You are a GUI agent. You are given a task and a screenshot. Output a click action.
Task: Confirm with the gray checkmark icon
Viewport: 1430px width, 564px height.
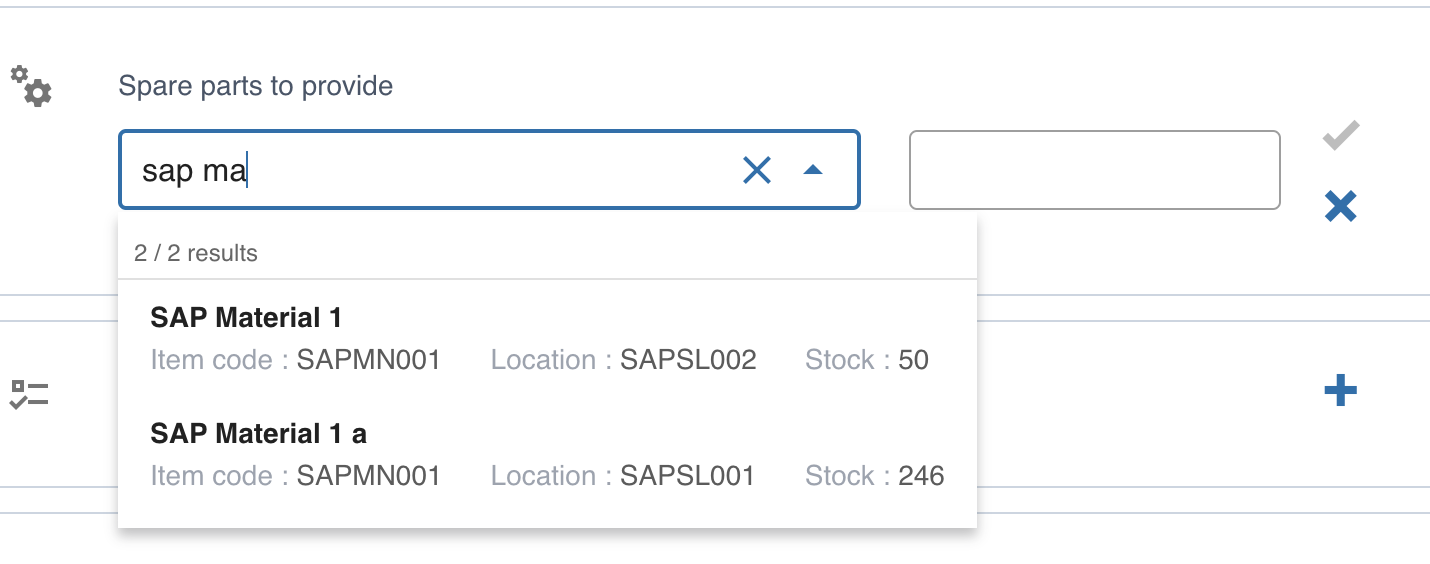[x=1340, y=136]
